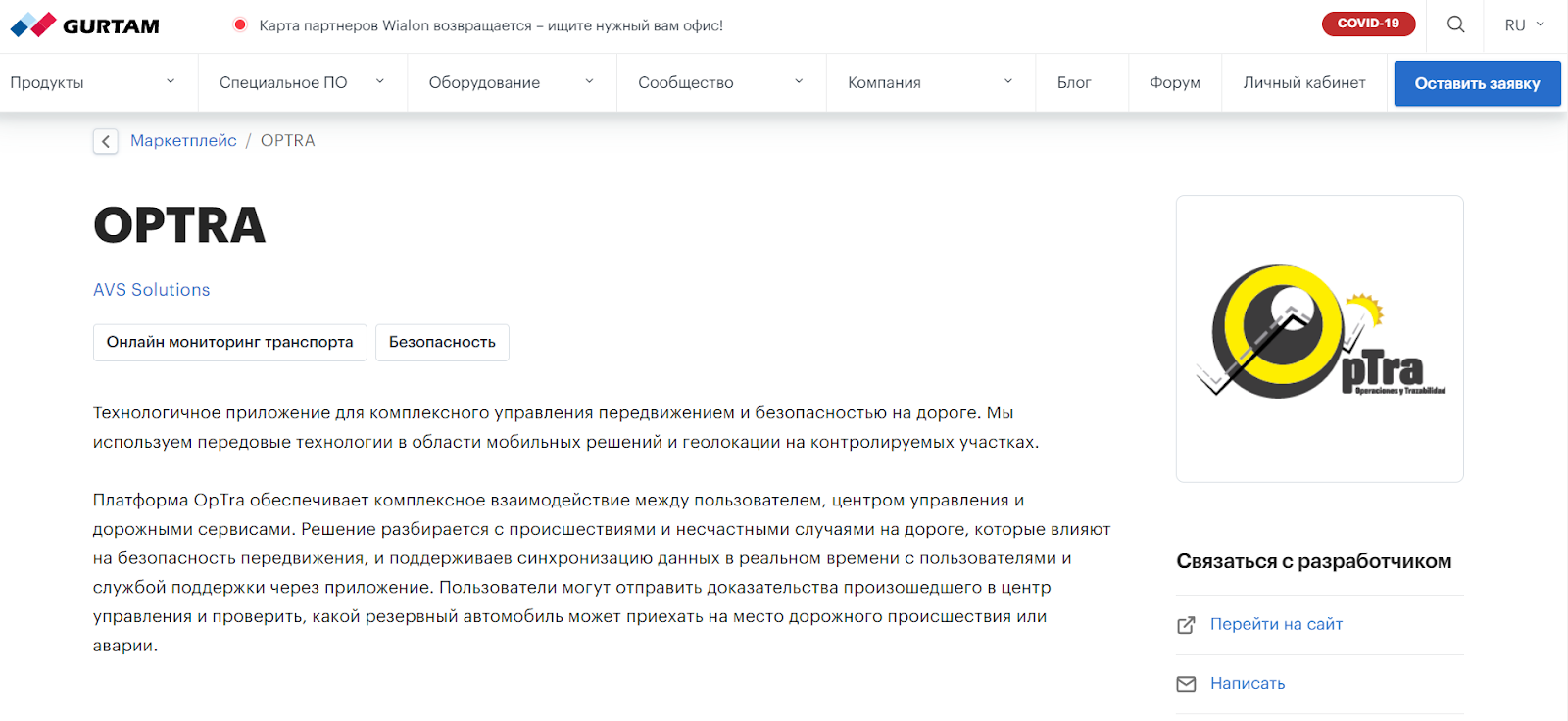Go back to Маркетплейс breadcrumb
This screenshot has height=721, width=1568.
(183, 141)
